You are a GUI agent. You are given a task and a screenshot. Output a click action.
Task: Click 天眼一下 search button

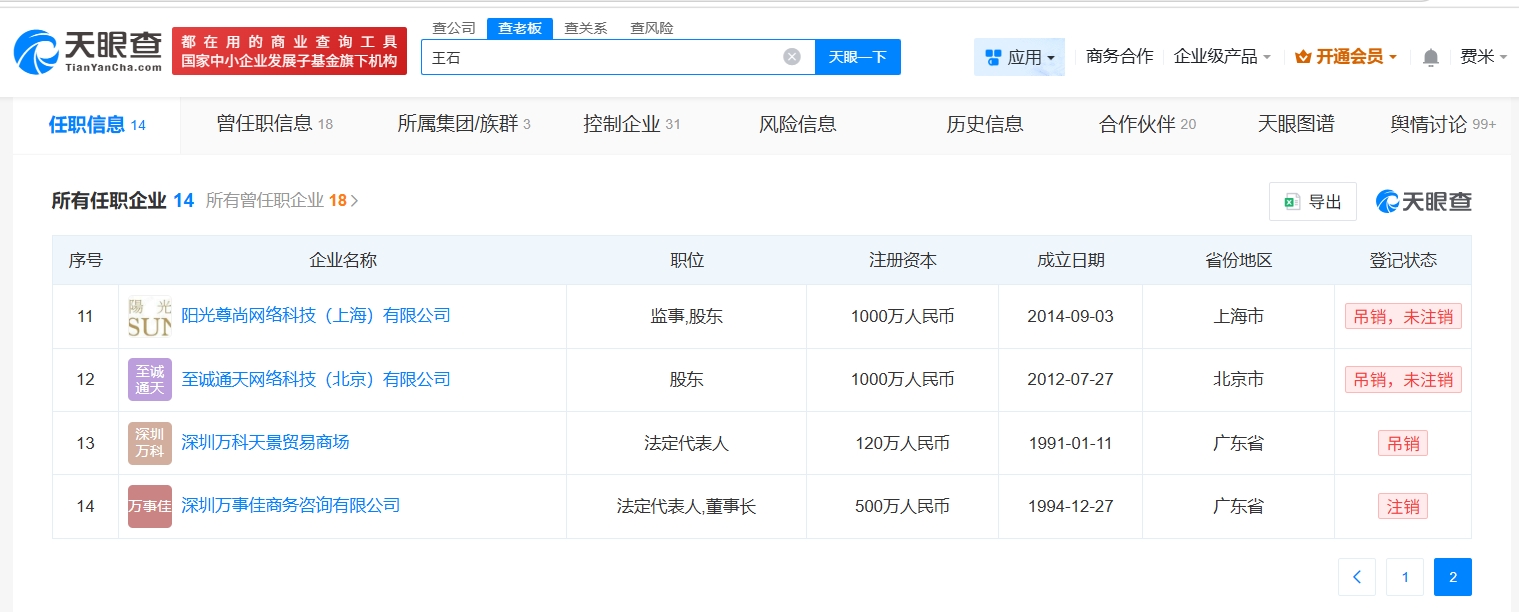[x=858, y=57]
